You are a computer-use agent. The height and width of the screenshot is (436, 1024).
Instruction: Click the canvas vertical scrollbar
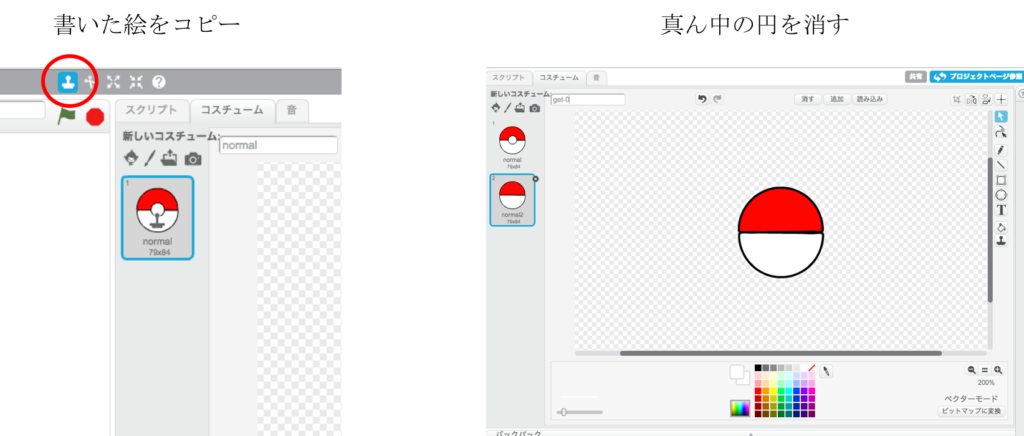pyautogui.click(x=990, y=229)
